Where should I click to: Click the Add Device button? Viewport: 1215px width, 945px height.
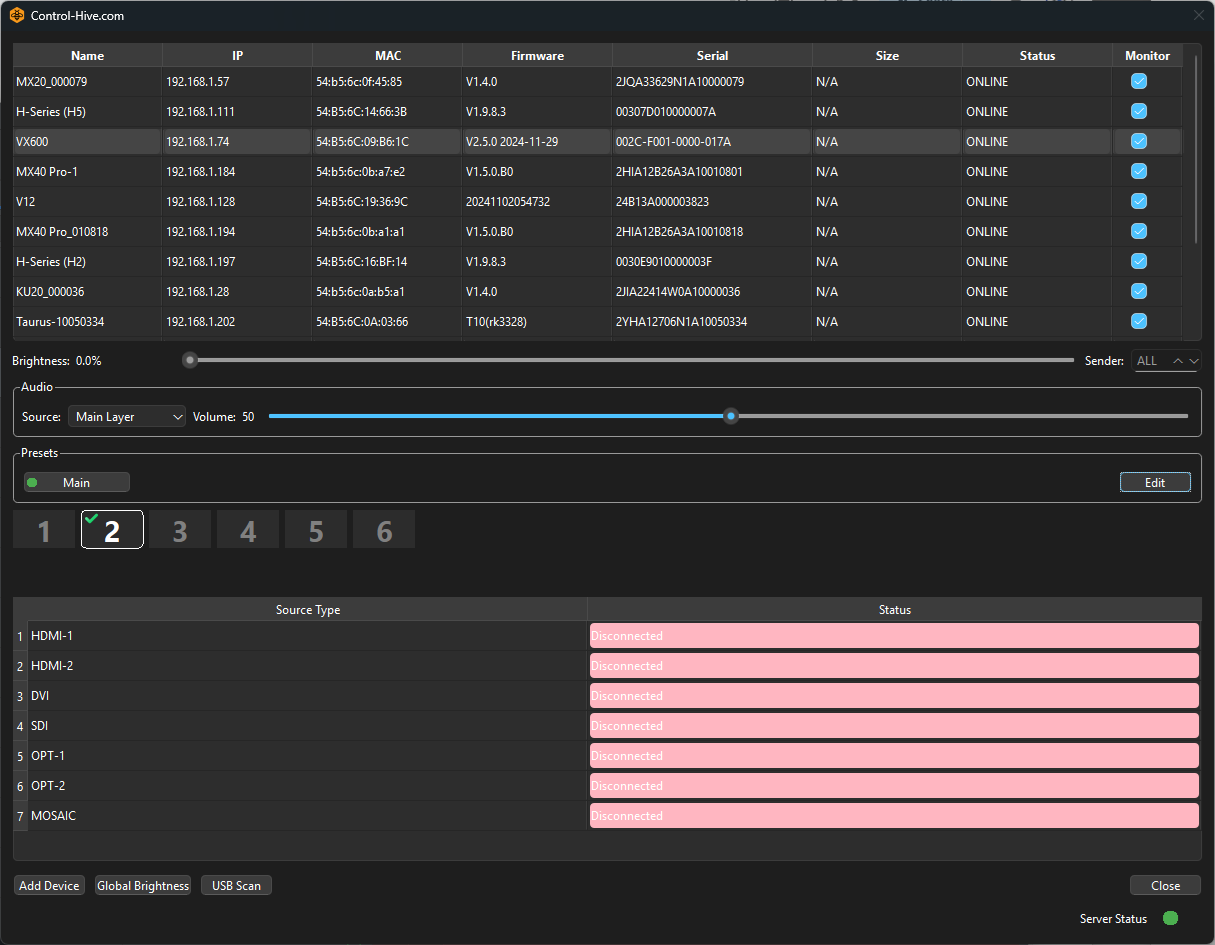pos(49,886)
